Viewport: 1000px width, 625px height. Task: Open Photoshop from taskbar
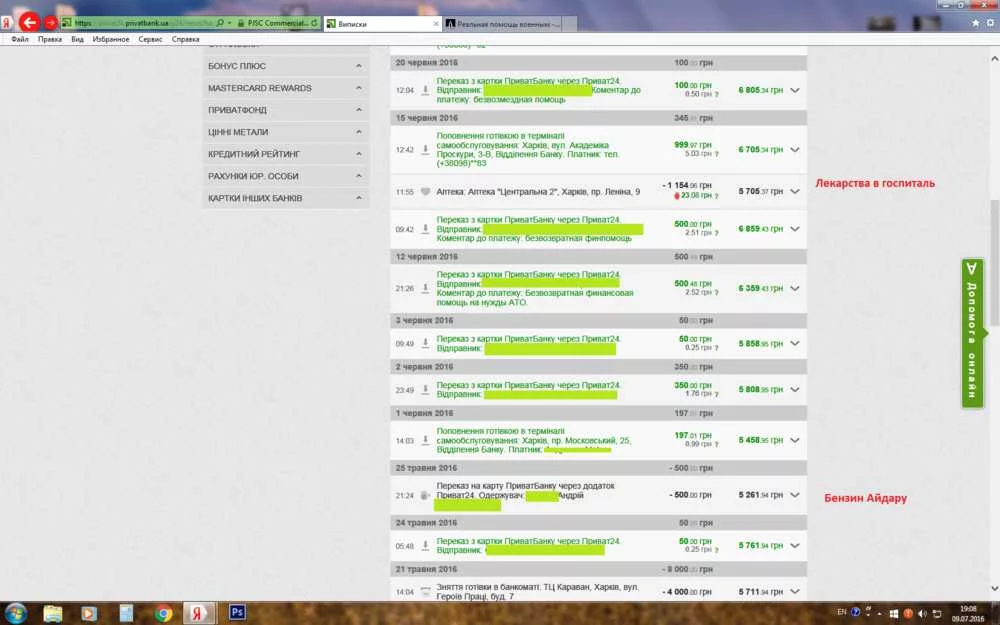pyautogui.click(x=237, y=612)
